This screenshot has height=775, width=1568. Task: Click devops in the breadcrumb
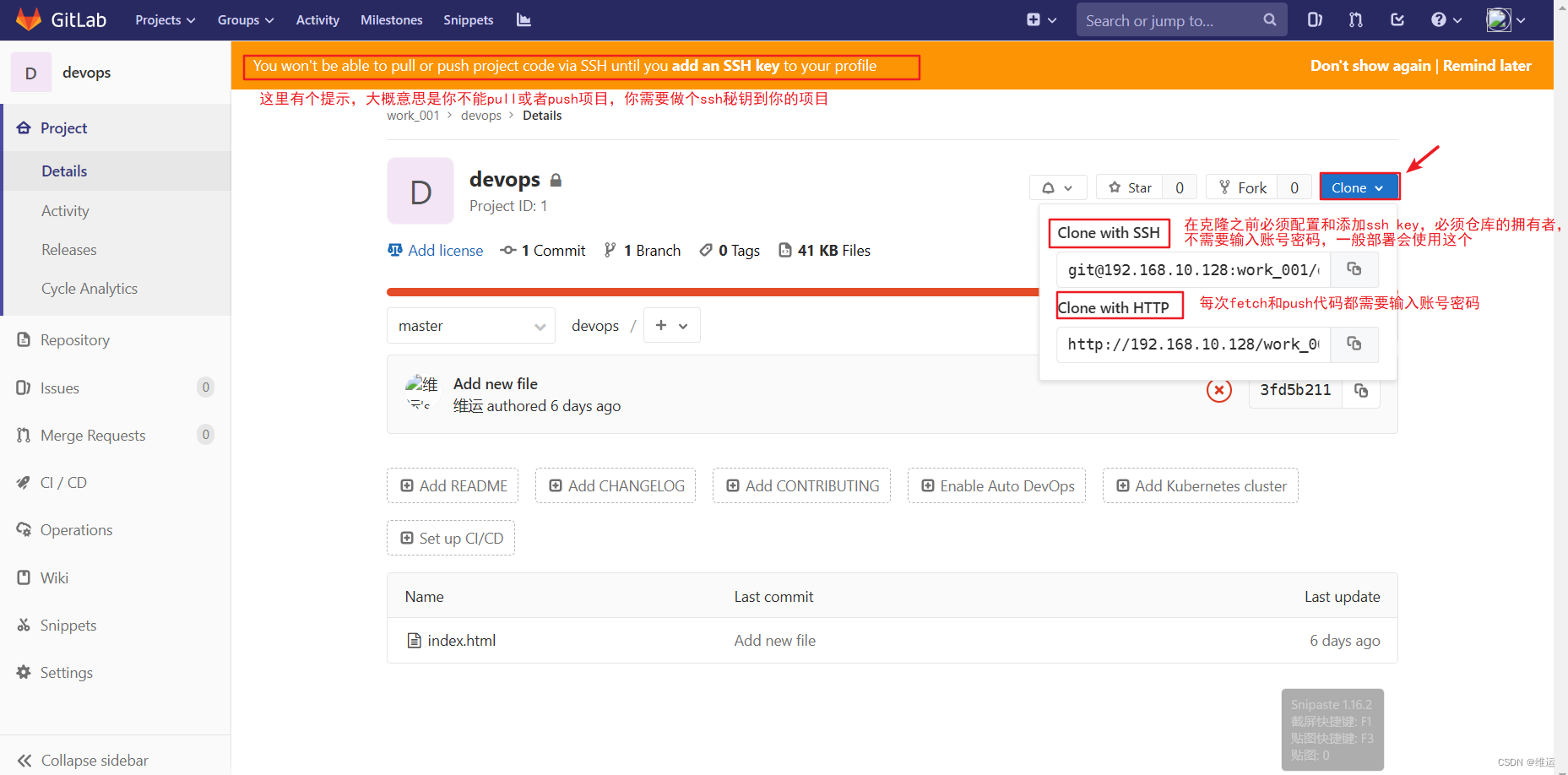tap(481, 116)
